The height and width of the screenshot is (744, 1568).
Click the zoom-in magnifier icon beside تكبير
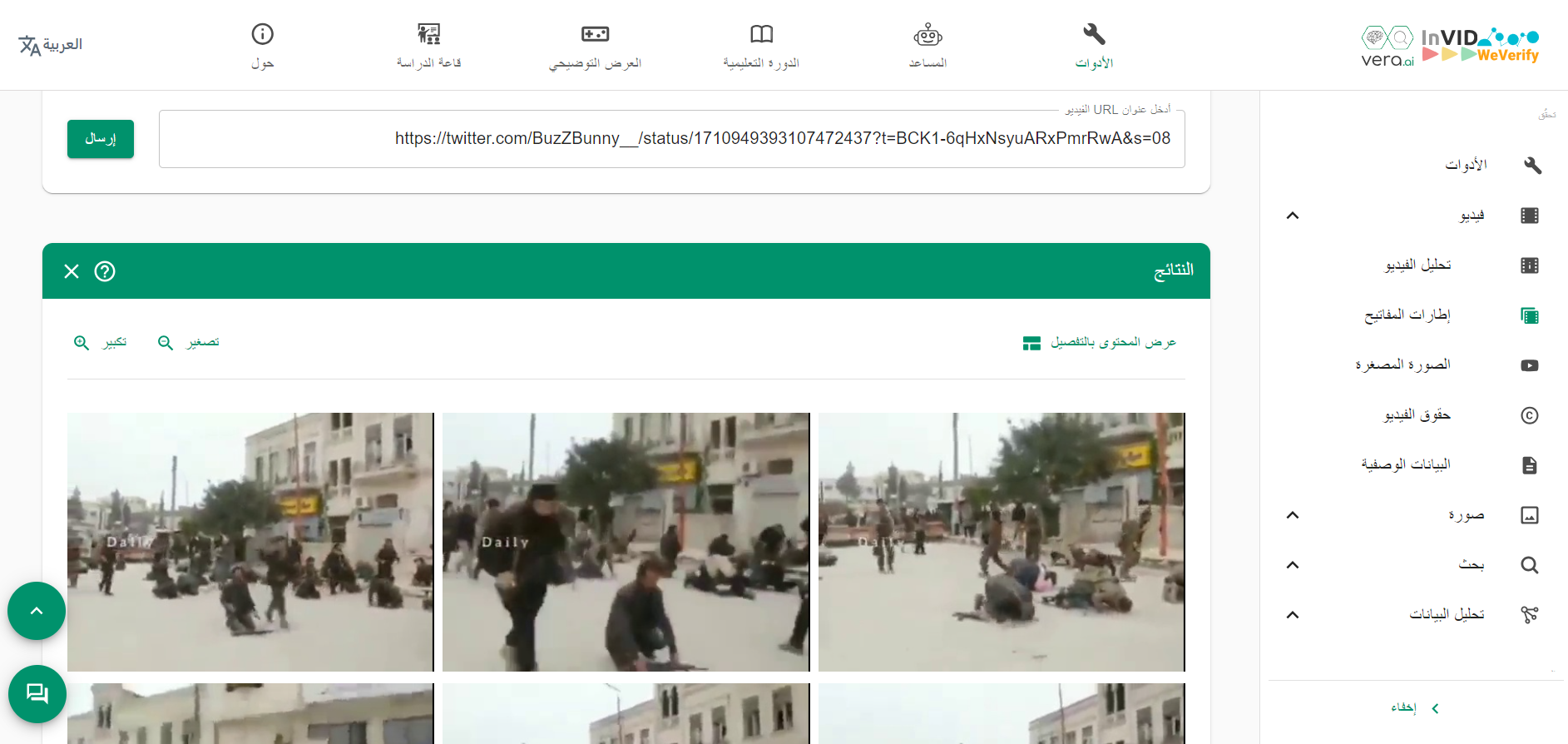point(82,343)
